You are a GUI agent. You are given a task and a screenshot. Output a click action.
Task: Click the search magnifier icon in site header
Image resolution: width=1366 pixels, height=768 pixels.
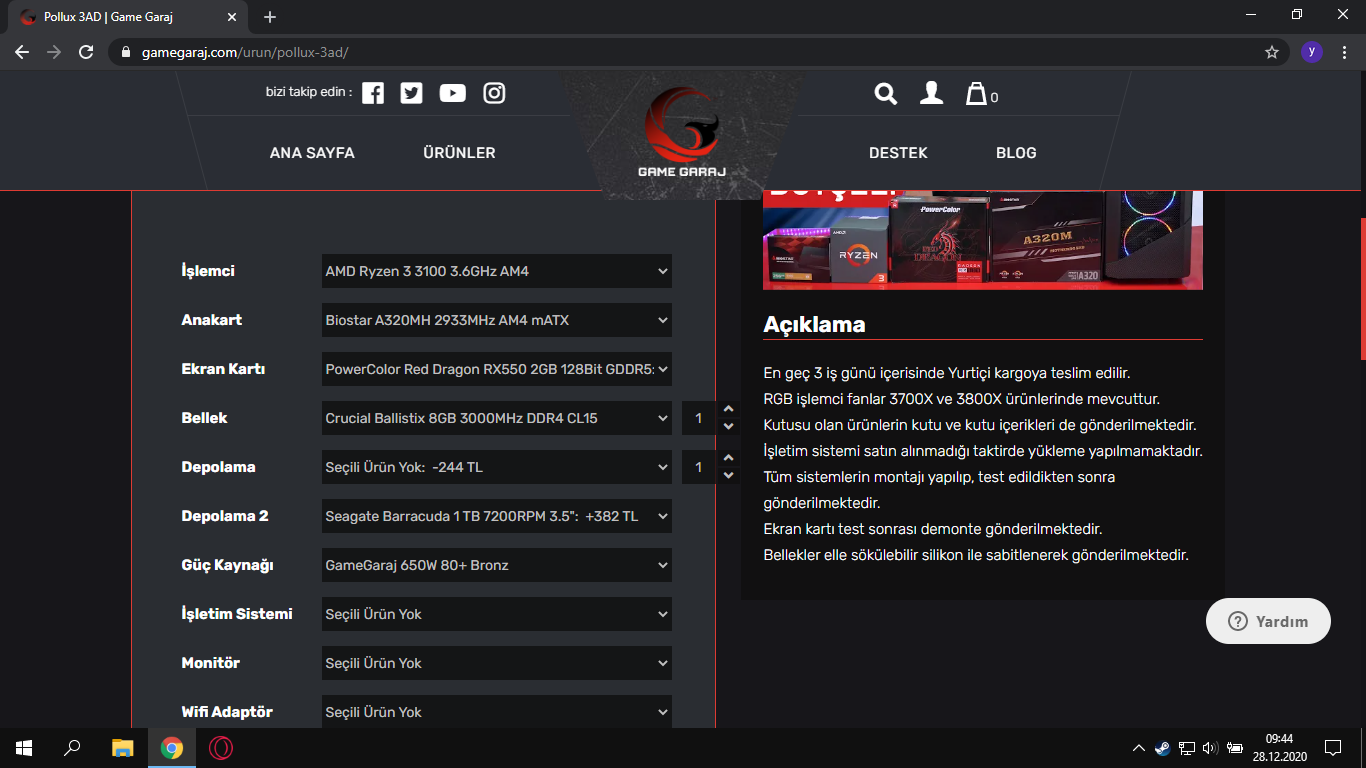(885, 93)
